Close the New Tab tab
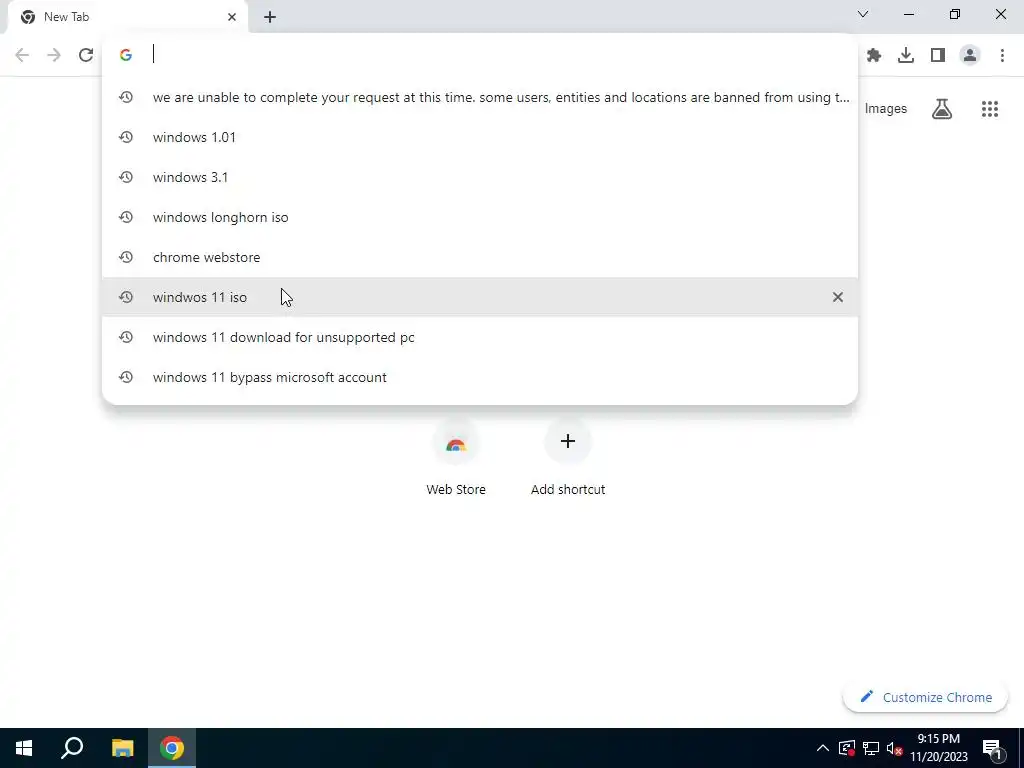The width and height of the screenshot is (1024, 768). [232, 17]
